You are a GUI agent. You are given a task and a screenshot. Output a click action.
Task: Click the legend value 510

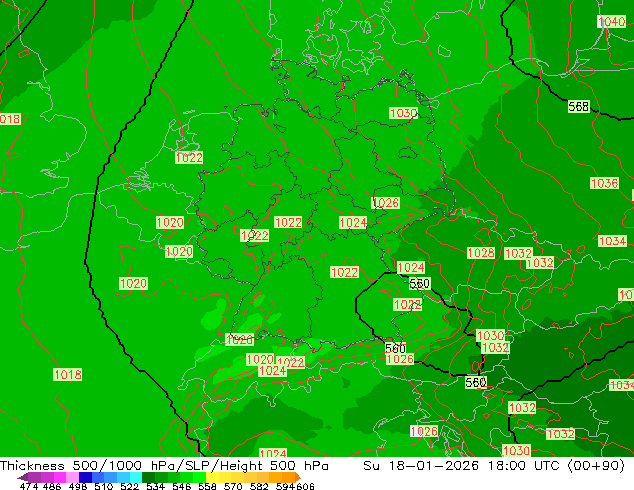pyautogui.click(x=104, y=486)
